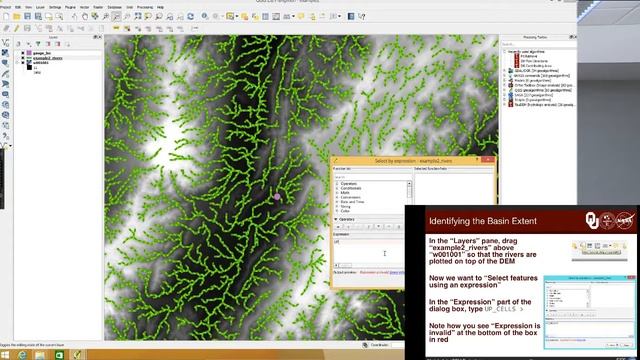The image size is (640, 360).
Task: Expand the GRASS commands group in toolbox
Action: click(x=505, y=76)
